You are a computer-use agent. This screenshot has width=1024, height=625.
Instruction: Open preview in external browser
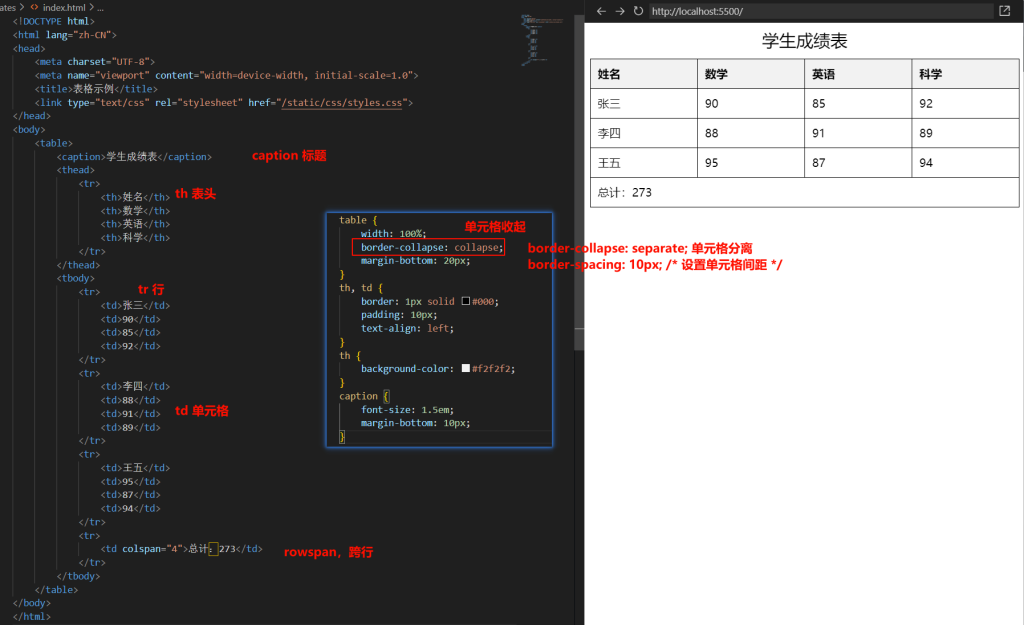[1004, 11]
